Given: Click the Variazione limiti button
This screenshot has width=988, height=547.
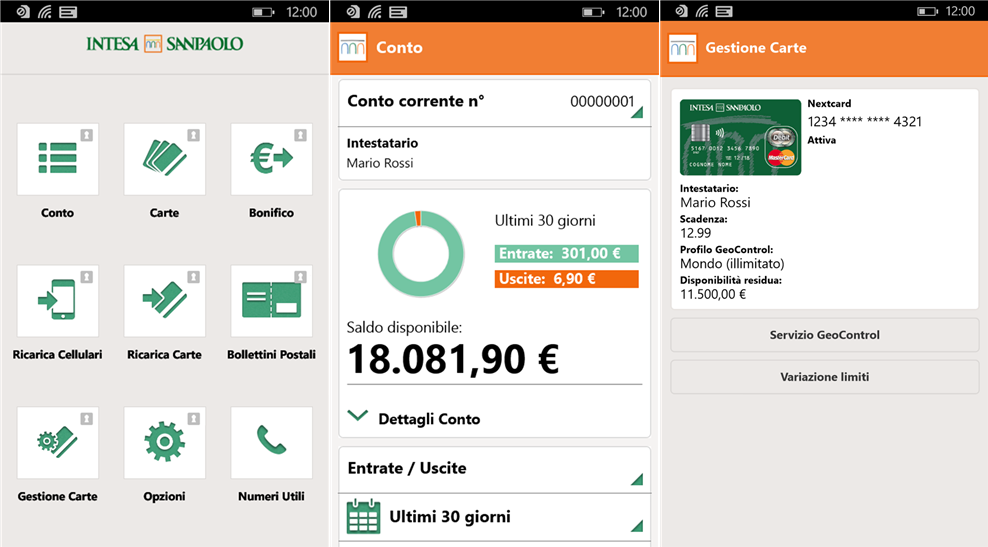Looking at the screenshot, I should 824,377.
